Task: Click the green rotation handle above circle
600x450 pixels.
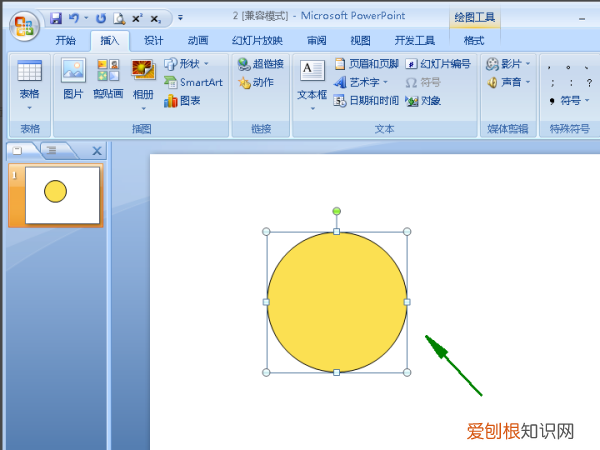Action: point(336,211)
